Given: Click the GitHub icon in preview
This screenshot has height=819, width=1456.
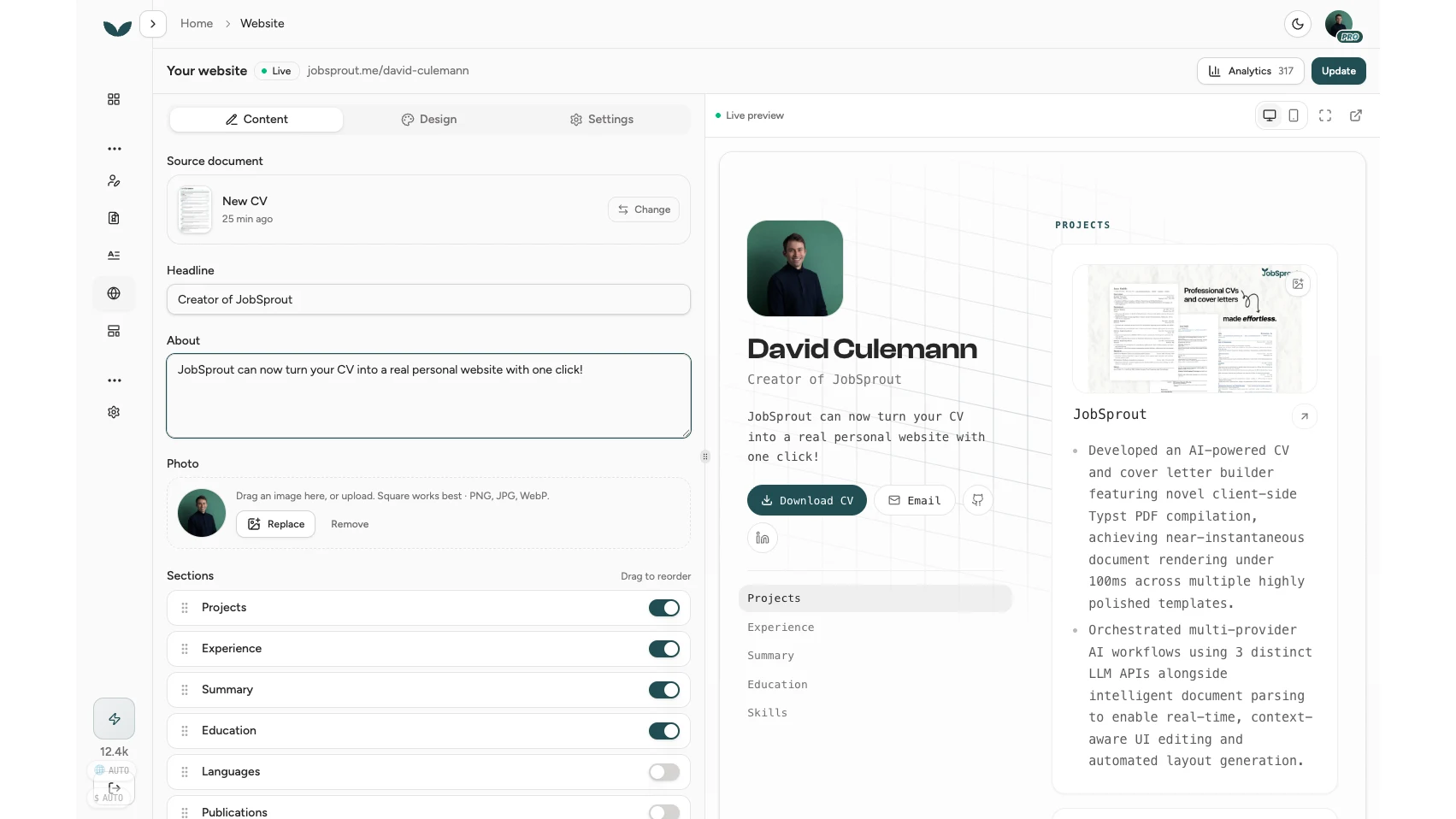Looking at the screenshot, I should click(x=978, y=500).
